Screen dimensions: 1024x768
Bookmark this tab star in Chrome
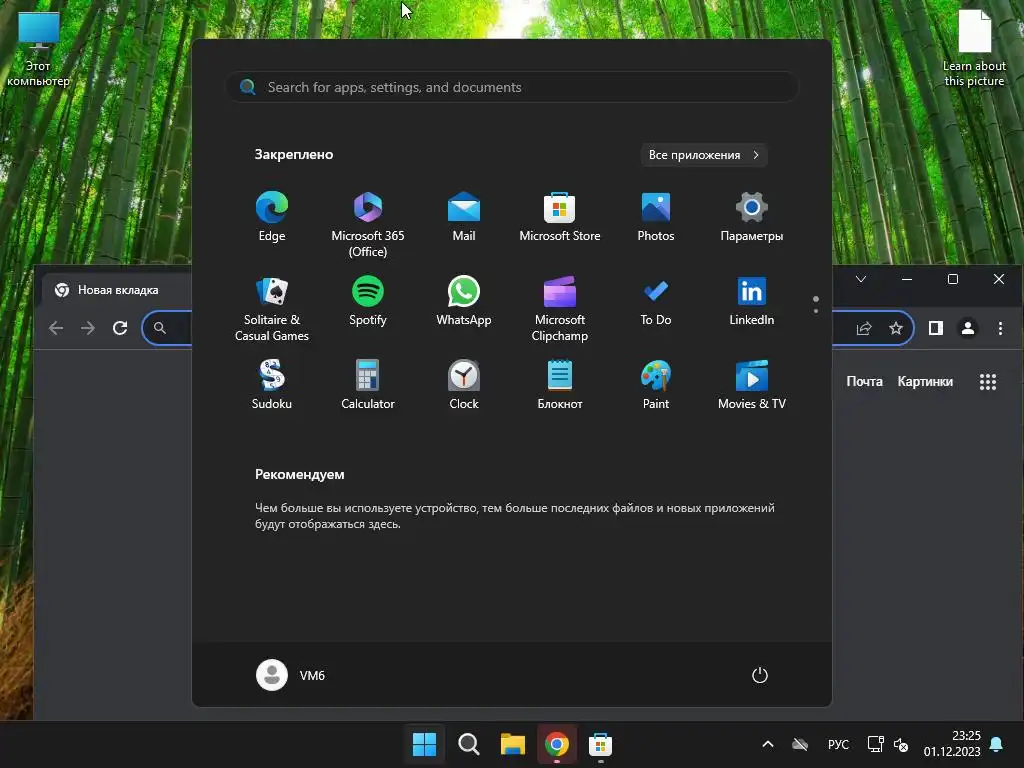click(896, 328)
